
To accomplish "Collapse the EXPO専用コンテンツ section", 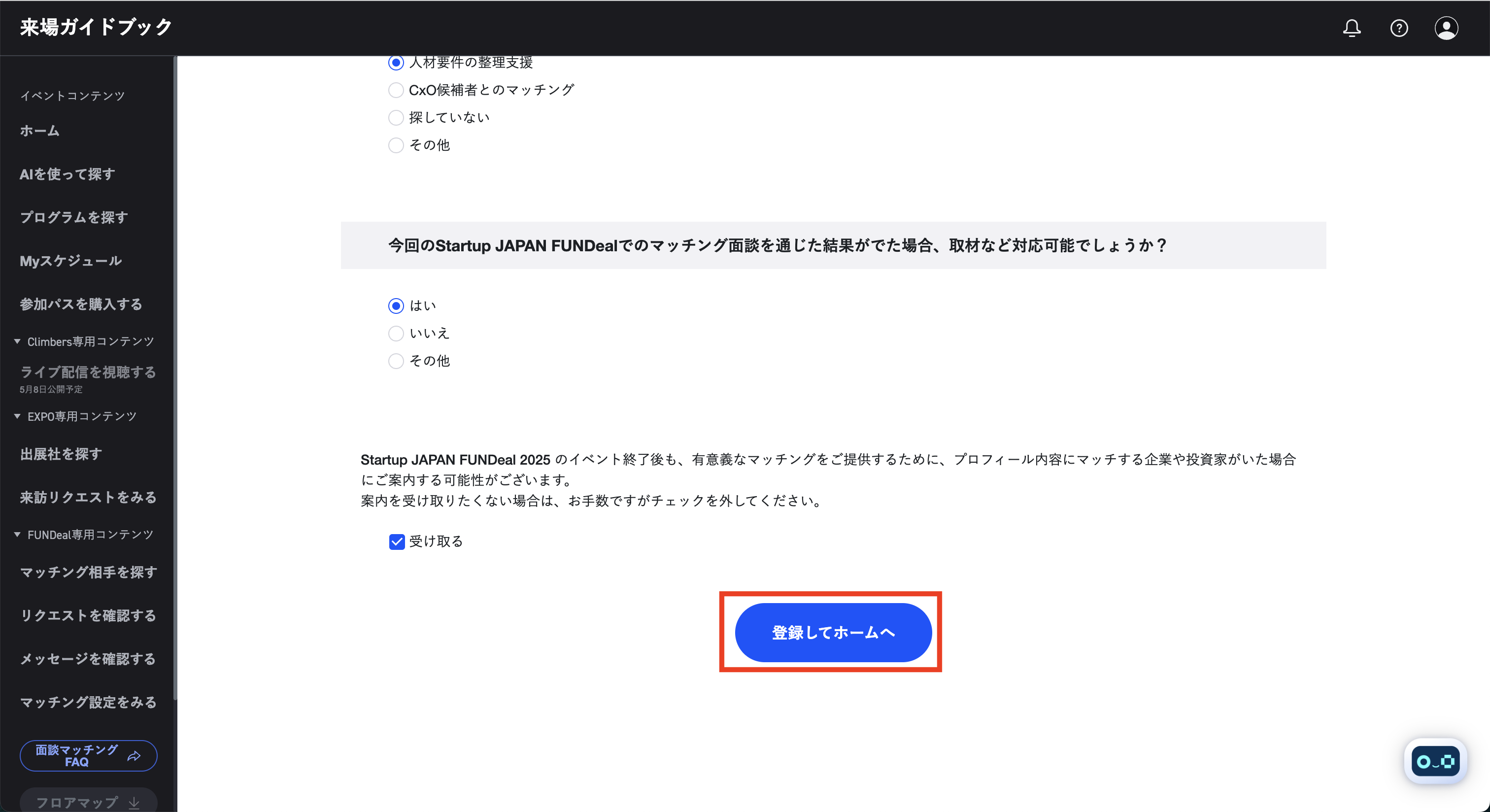I will point(17,416).
